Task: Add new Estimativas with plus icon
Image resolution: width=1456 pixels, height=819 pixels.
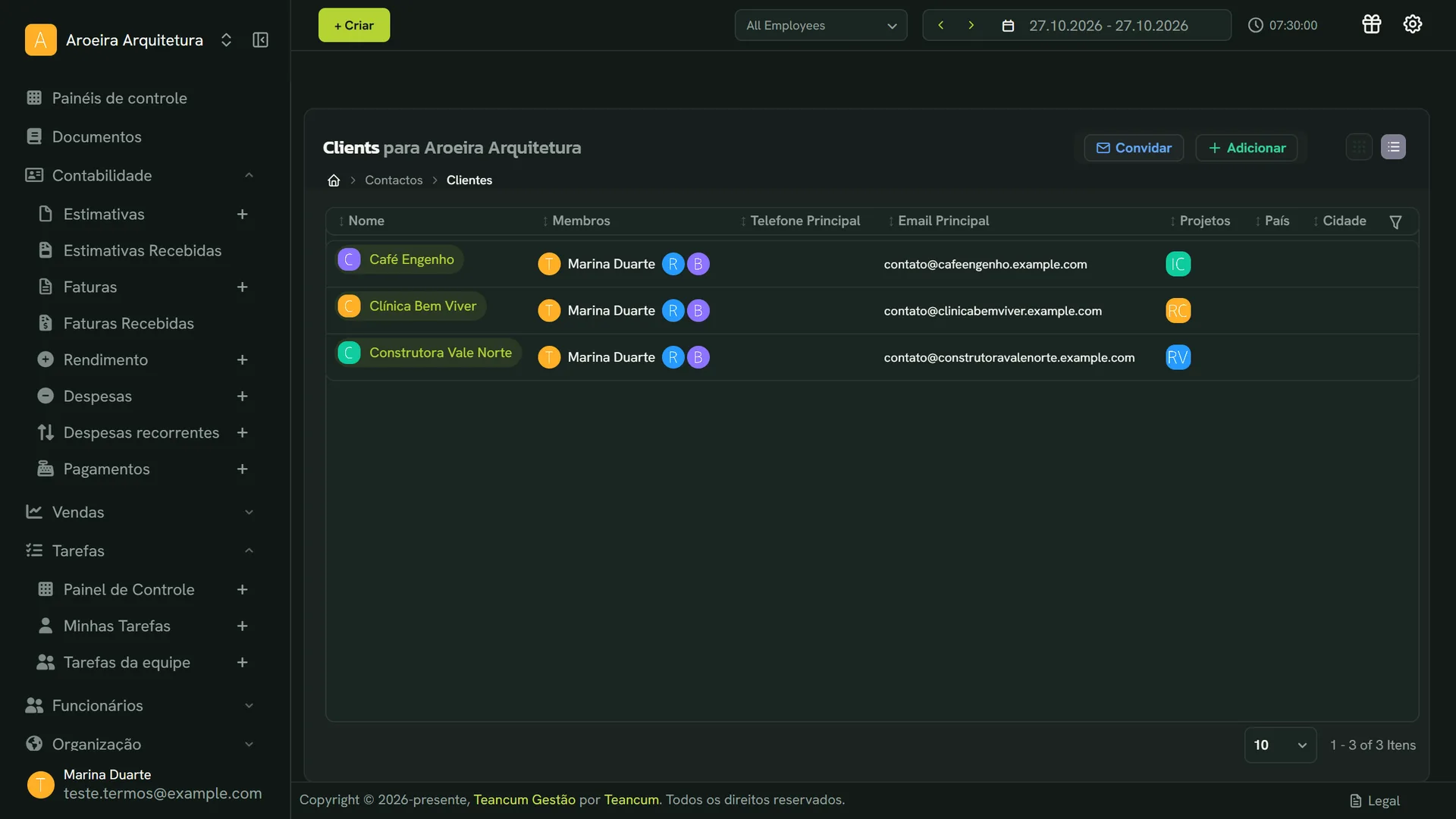Action: 242,215
